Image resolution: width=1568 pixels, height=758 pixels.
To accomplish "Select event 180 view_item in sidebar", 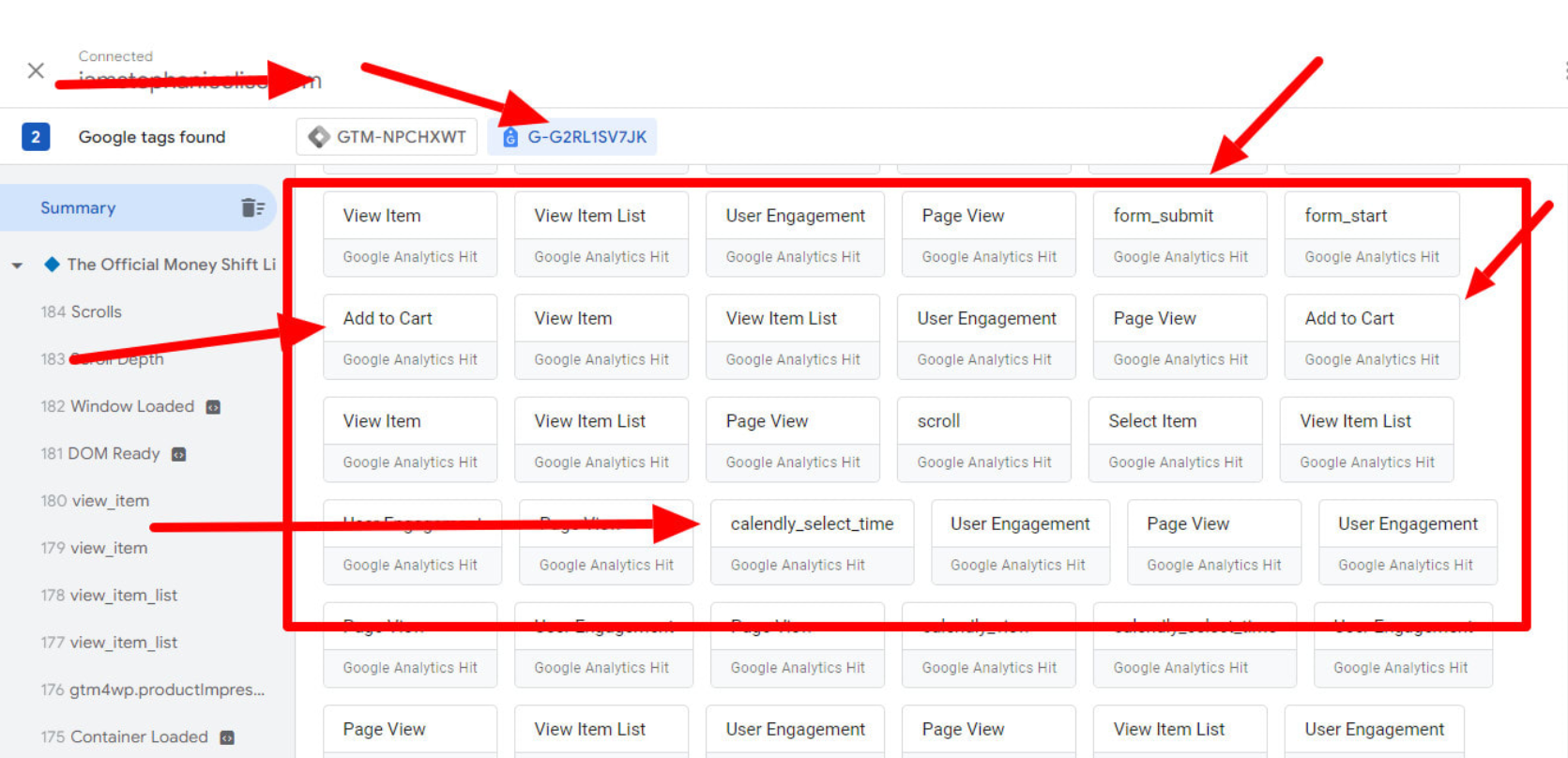I will (x=95, y=501).
